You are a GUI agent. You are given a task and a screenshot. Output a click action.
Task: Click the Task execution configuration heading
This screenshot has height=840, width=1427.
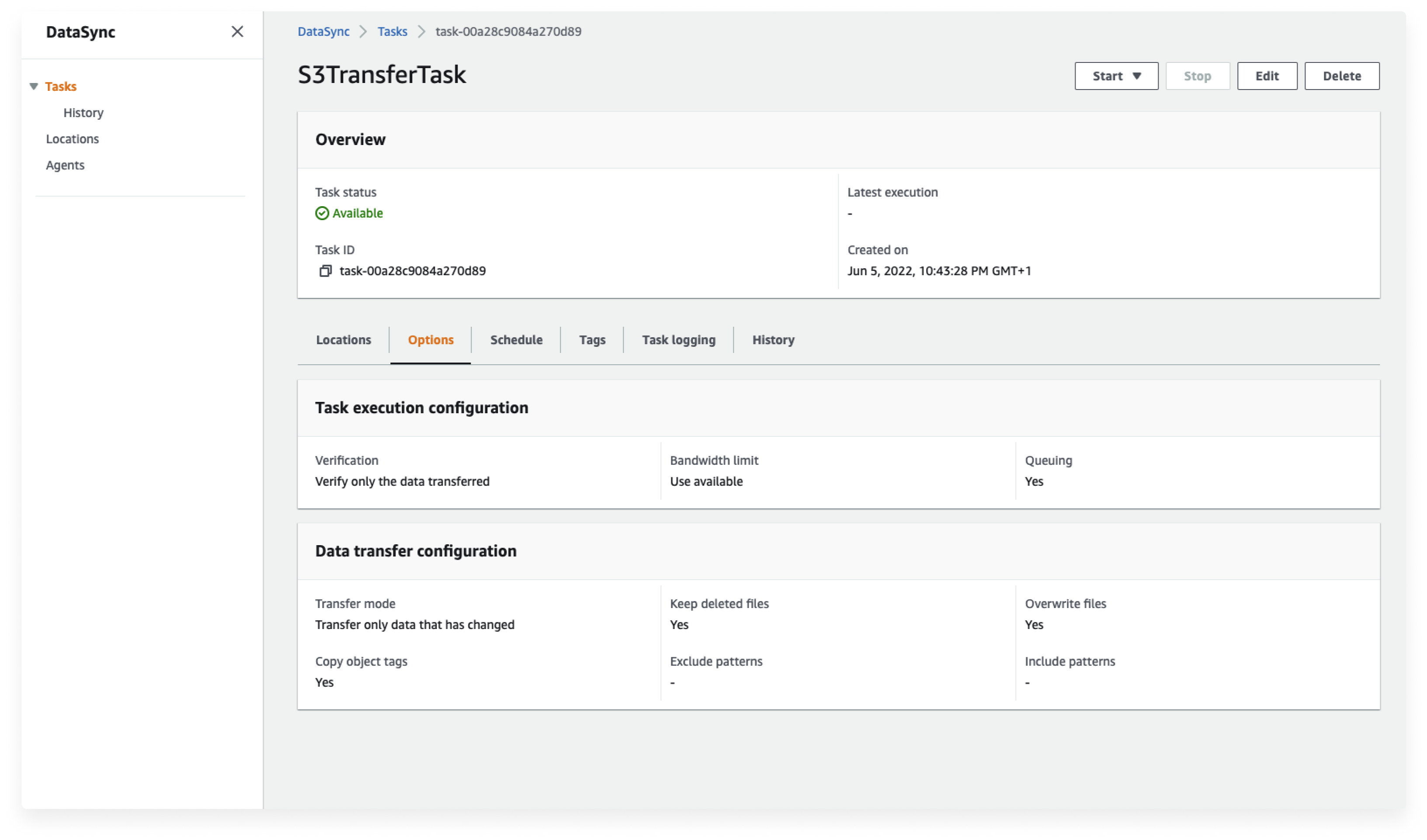pos(421,408)
